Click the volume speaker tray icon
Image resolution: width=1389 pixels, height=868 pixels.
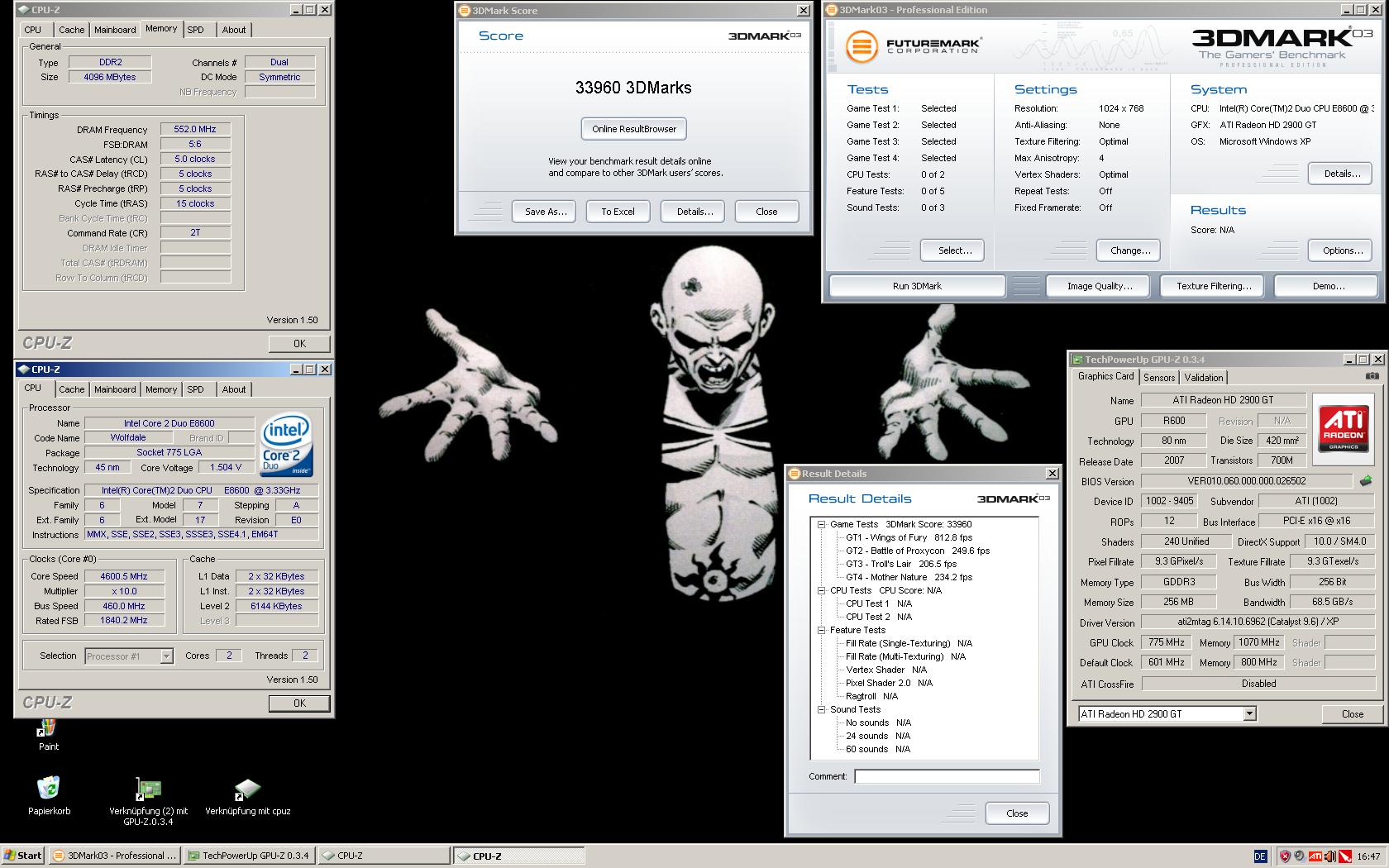tap(1329, 856)
